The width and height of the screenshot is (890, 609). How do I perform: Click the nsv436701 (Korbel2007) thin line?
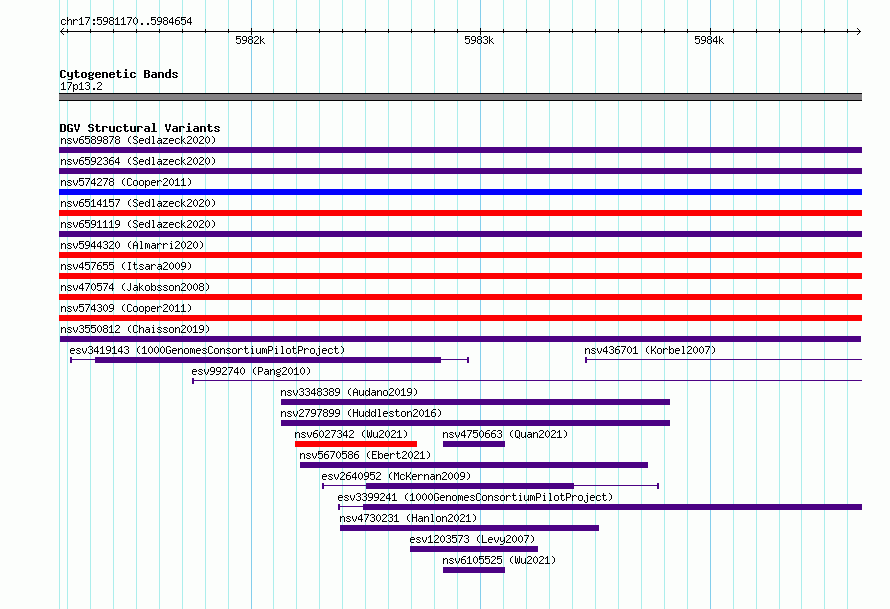coord(724,360)
